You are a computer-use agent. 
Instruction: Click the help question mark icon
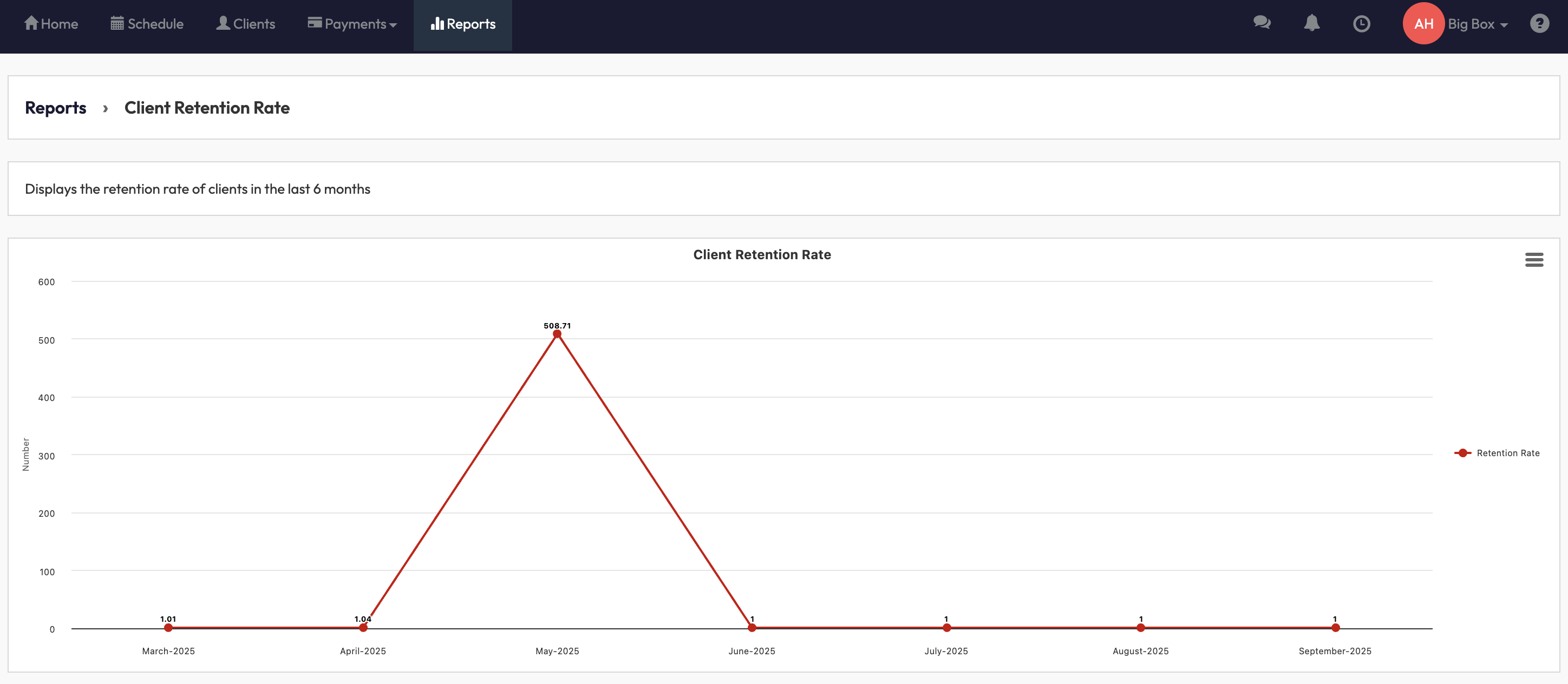click(1539, 23)
